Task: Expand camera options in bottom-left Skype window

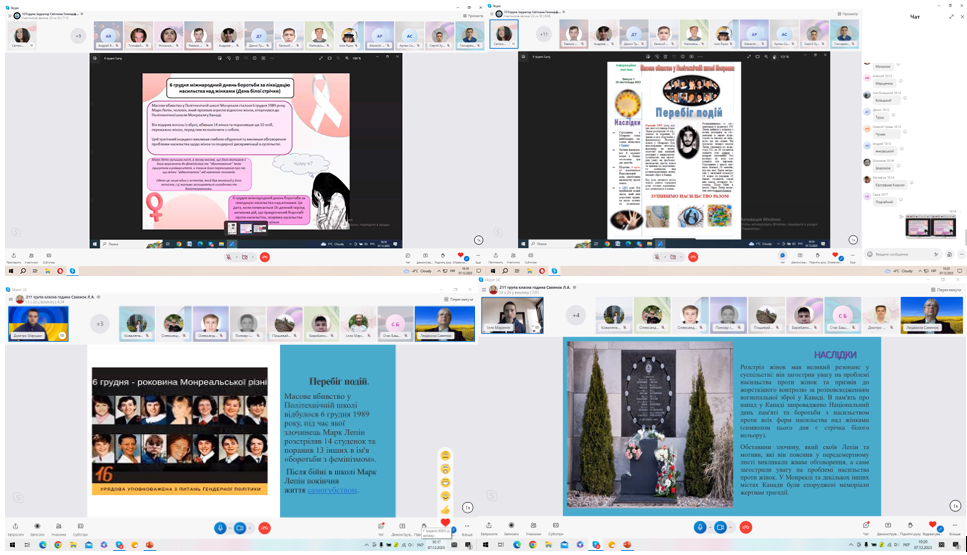Action: coord(249,528)
